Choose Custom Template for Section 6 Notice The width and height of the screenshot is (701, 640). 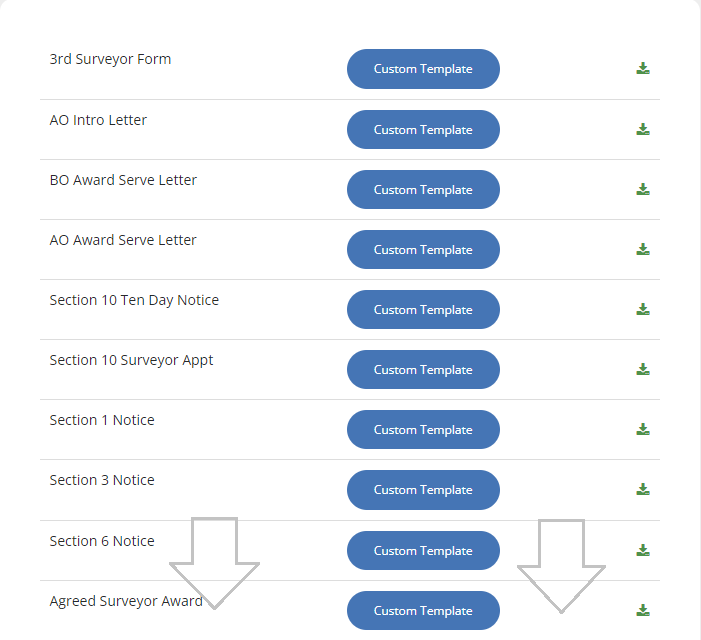(423, 550)
